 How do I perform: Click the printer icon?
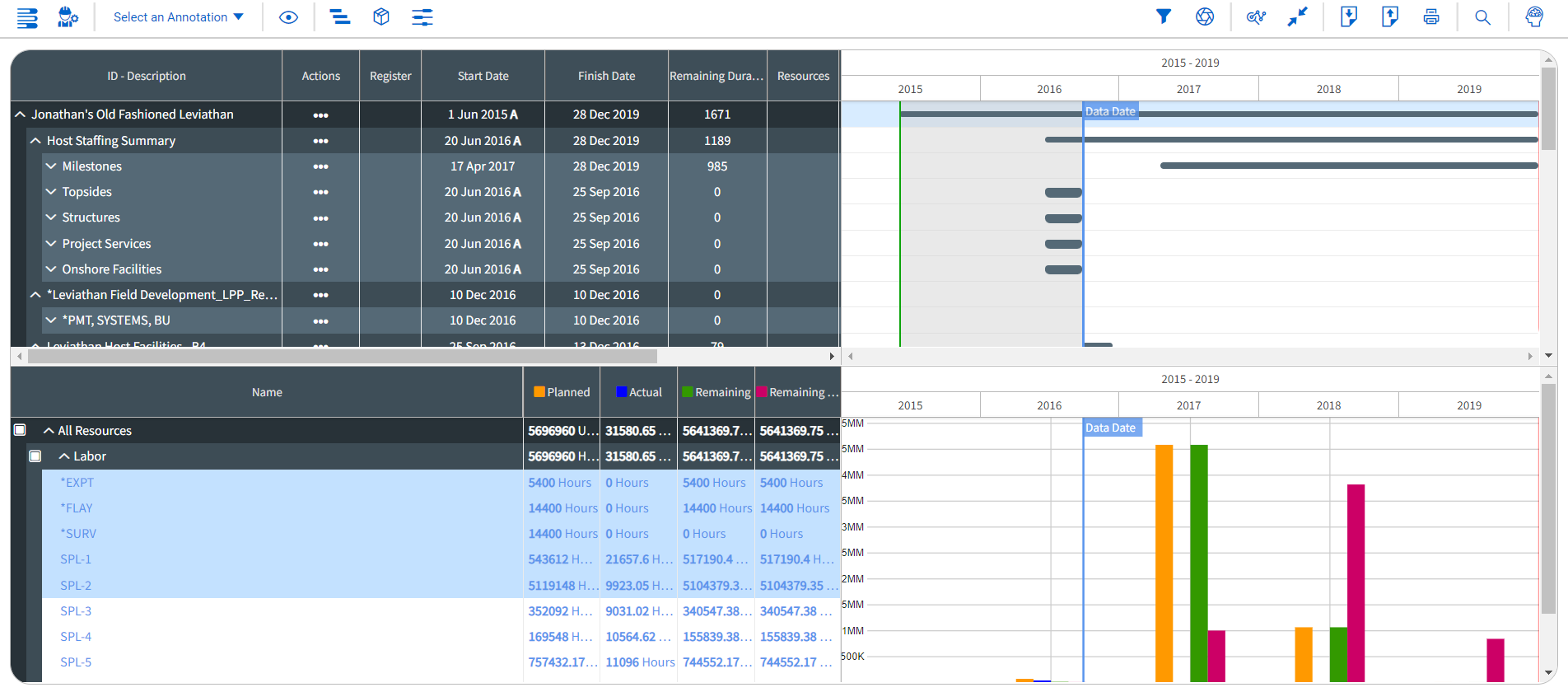click(x=1431, y=16)
